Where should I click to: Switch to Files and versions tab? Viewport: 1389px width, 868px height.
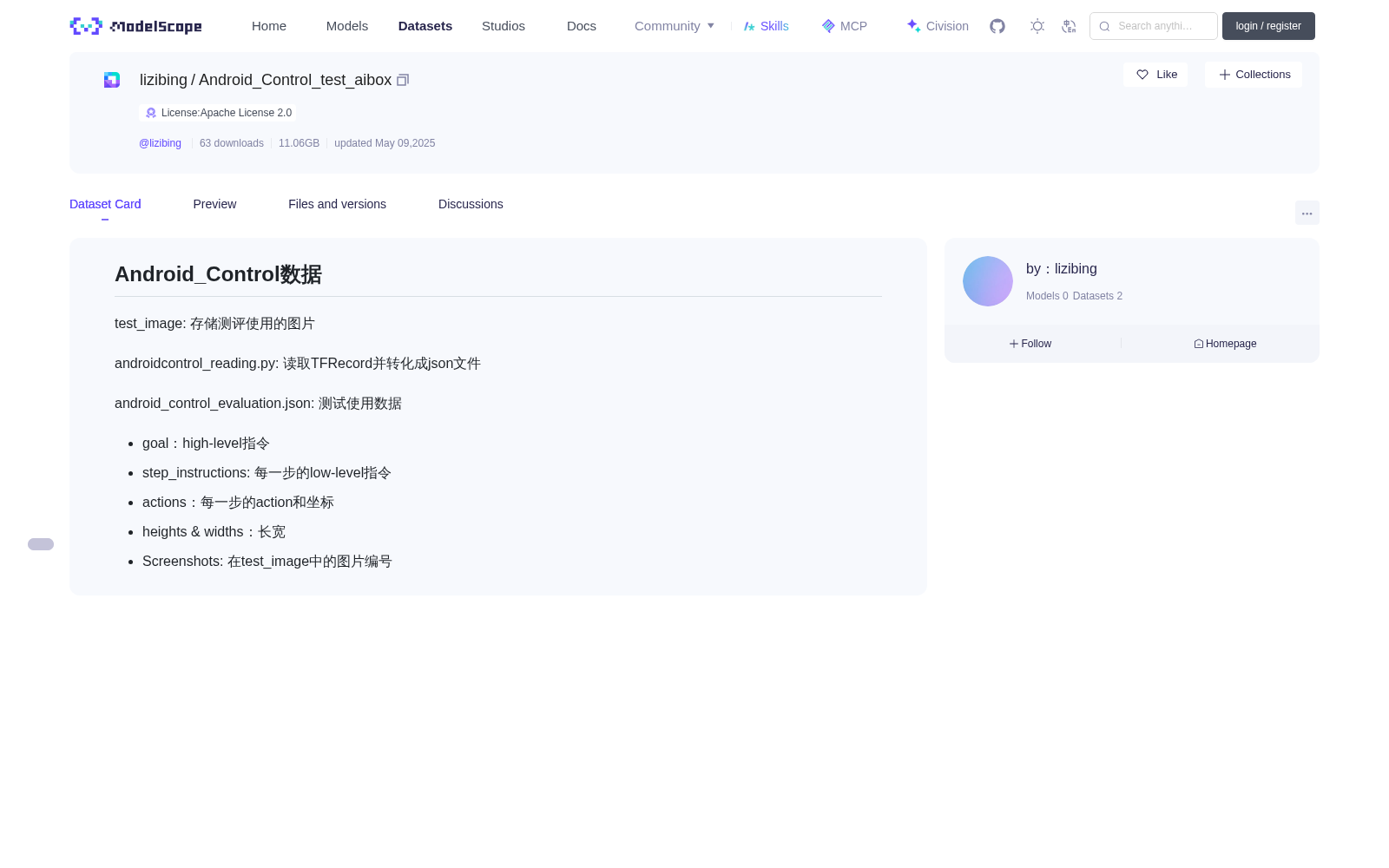(x=337, y=204)
